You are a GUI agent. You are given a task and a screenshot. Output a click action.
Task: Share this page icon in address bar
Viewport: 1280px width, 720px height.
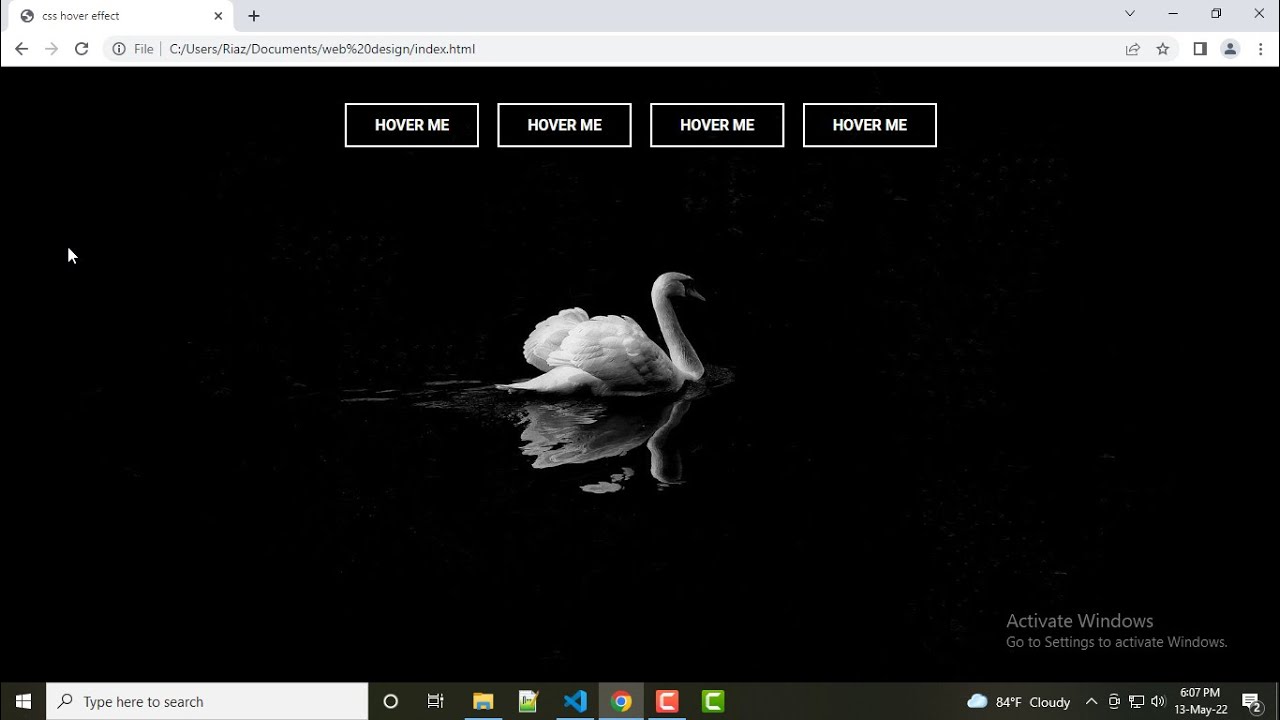tap(1133, 49)
